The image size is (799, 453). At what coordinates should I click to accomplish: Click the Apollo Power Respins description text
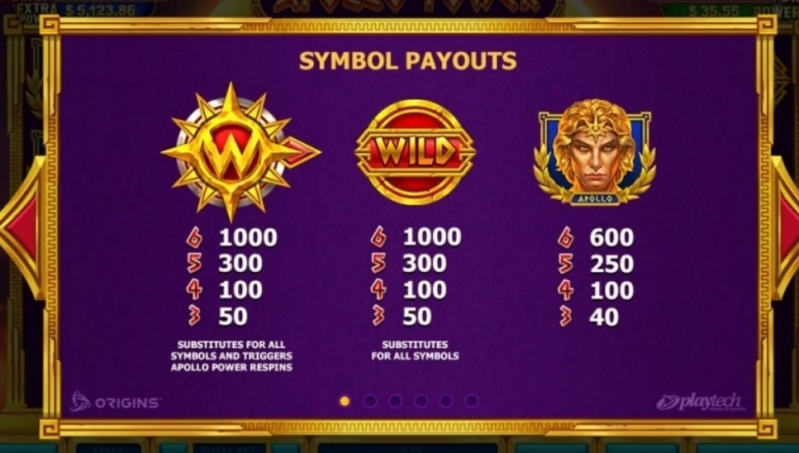231,356
